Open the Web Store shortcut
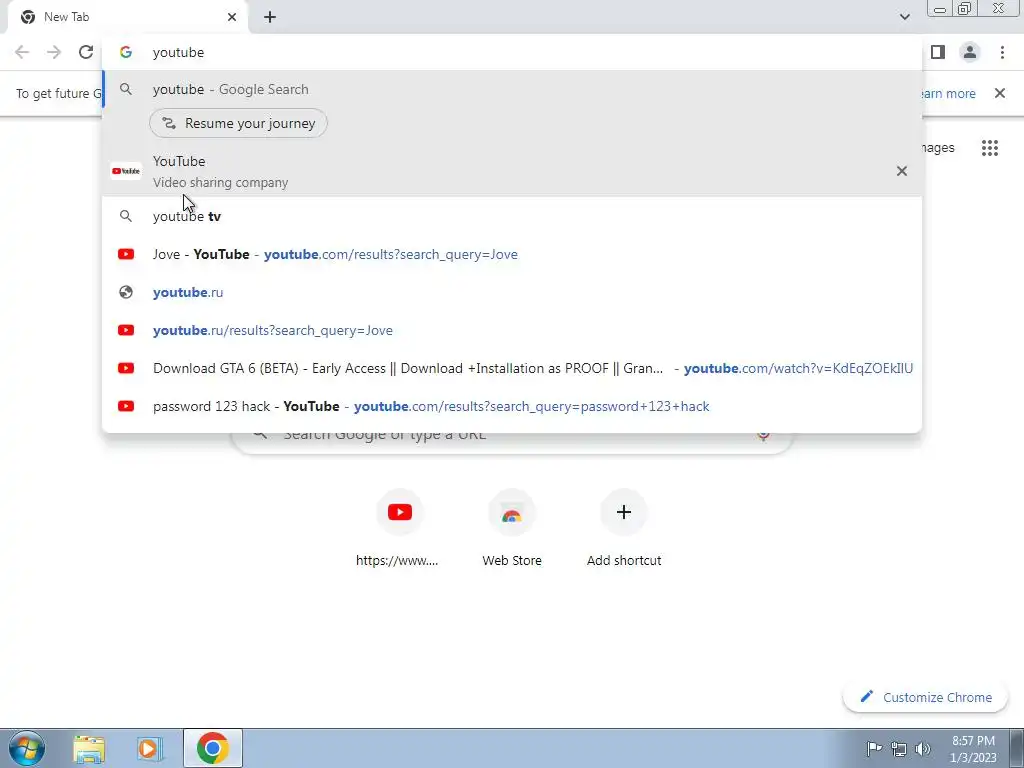Image resolution: width=1024 pixels, height=768 pixels. (x=512, y=528)
